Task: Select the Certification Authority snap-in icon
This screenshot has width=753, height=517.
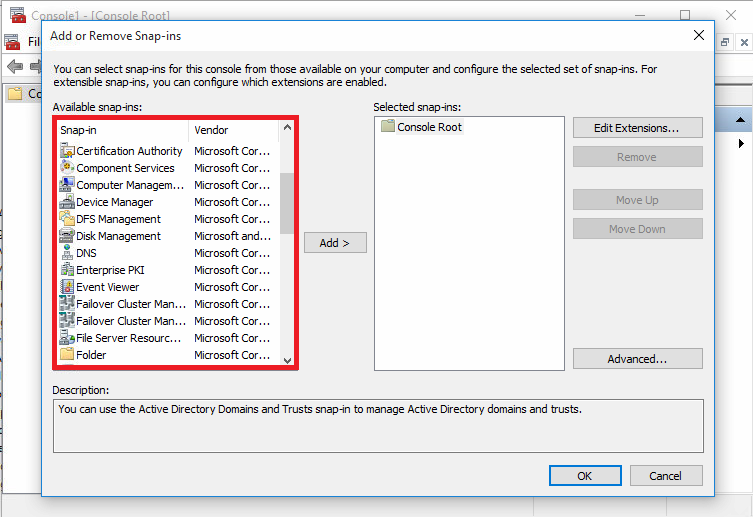Action: 67,151
